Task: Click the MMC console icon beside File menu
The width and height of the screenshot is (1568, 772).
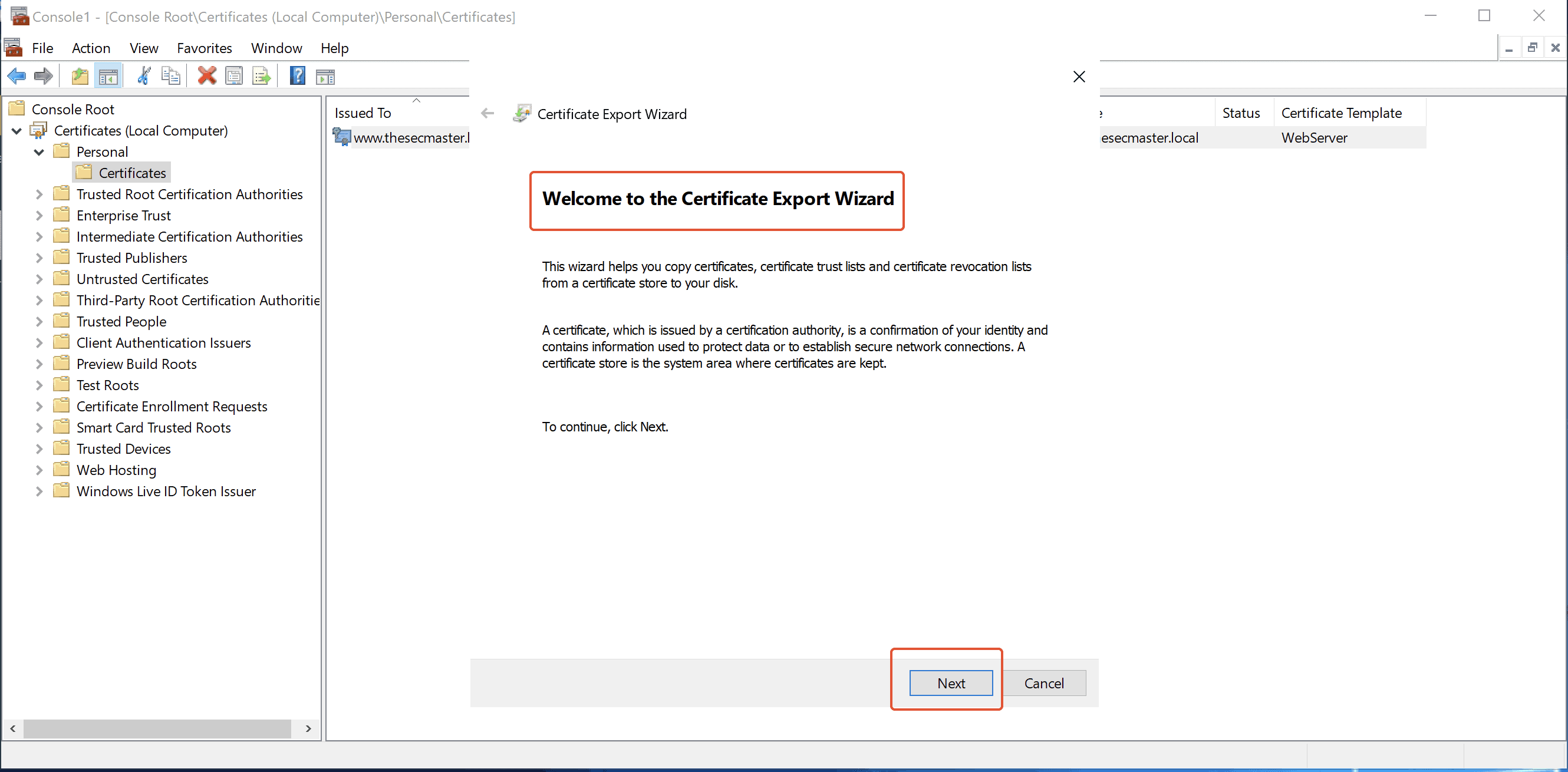Action: 13,48
